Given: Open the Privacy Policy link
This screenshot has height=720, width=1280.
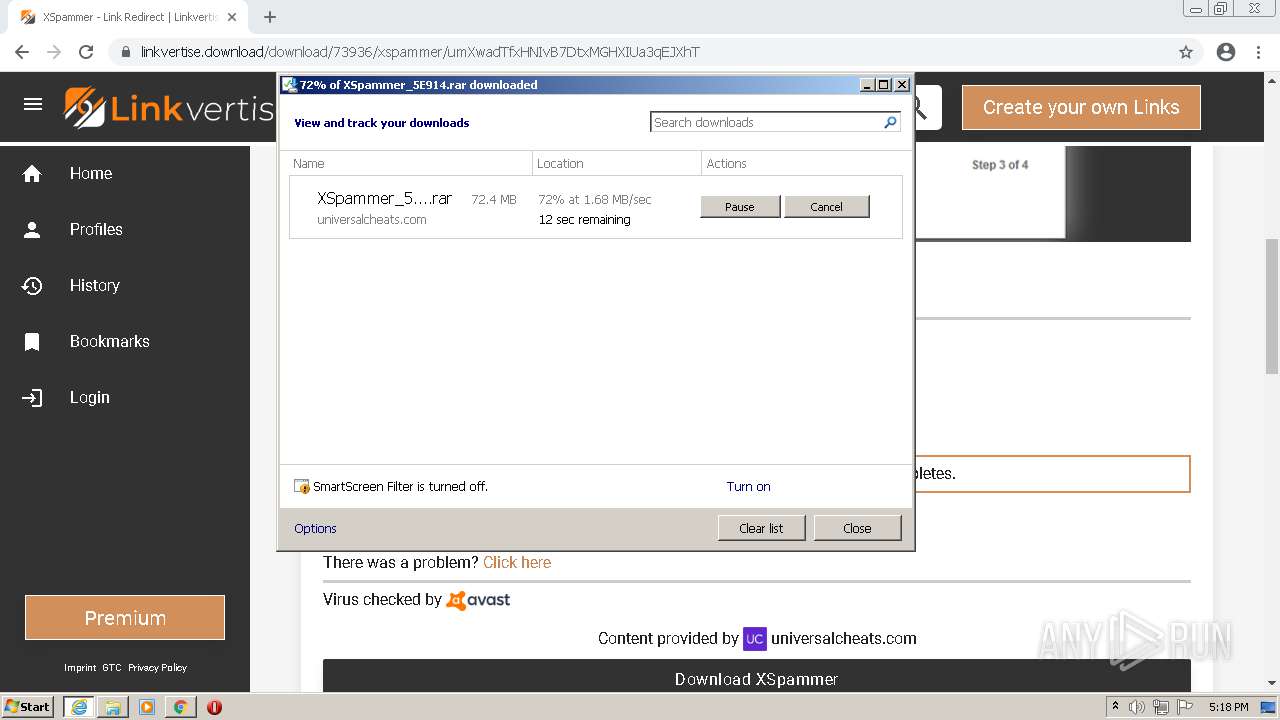Looking at the screenshot, I should point(157,667).
